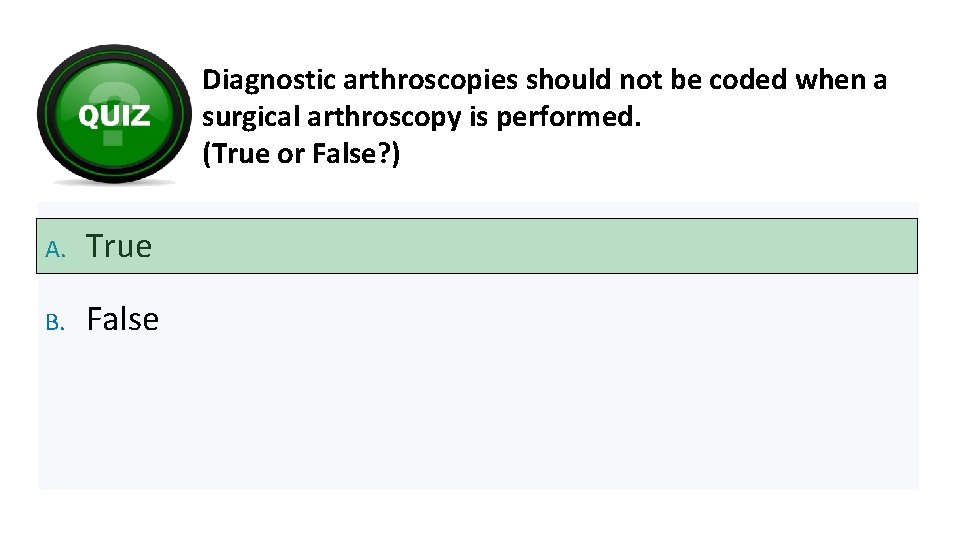Click the phrase surgical arthroscopy is performed
Viewport: 960px width, 540px height.
[420, 118]
